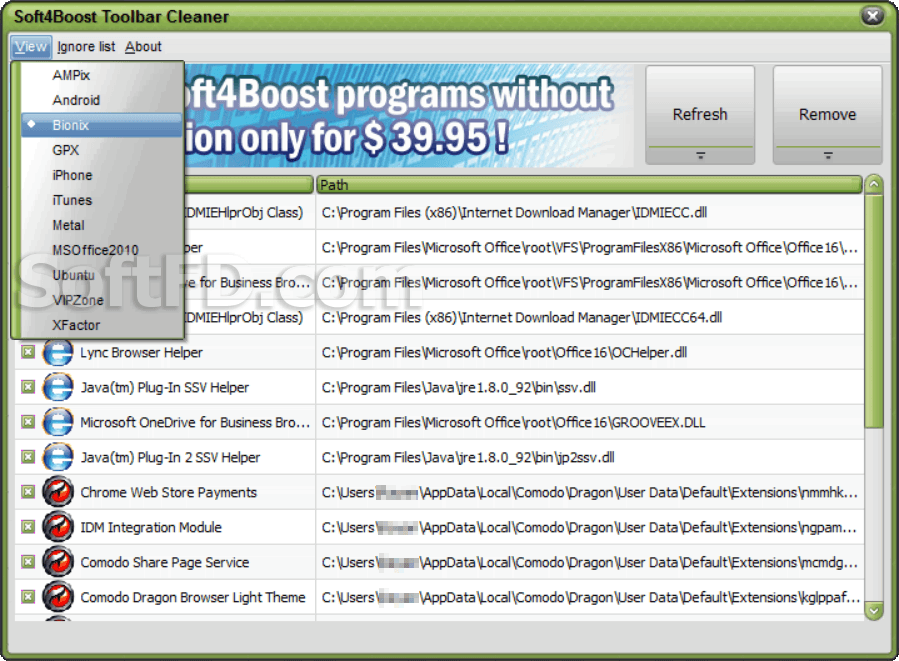Close the Soft4Boost Toolbar Cleaner window
The height and width of the screenshot is (661, 899).
[x=873, y=16]
